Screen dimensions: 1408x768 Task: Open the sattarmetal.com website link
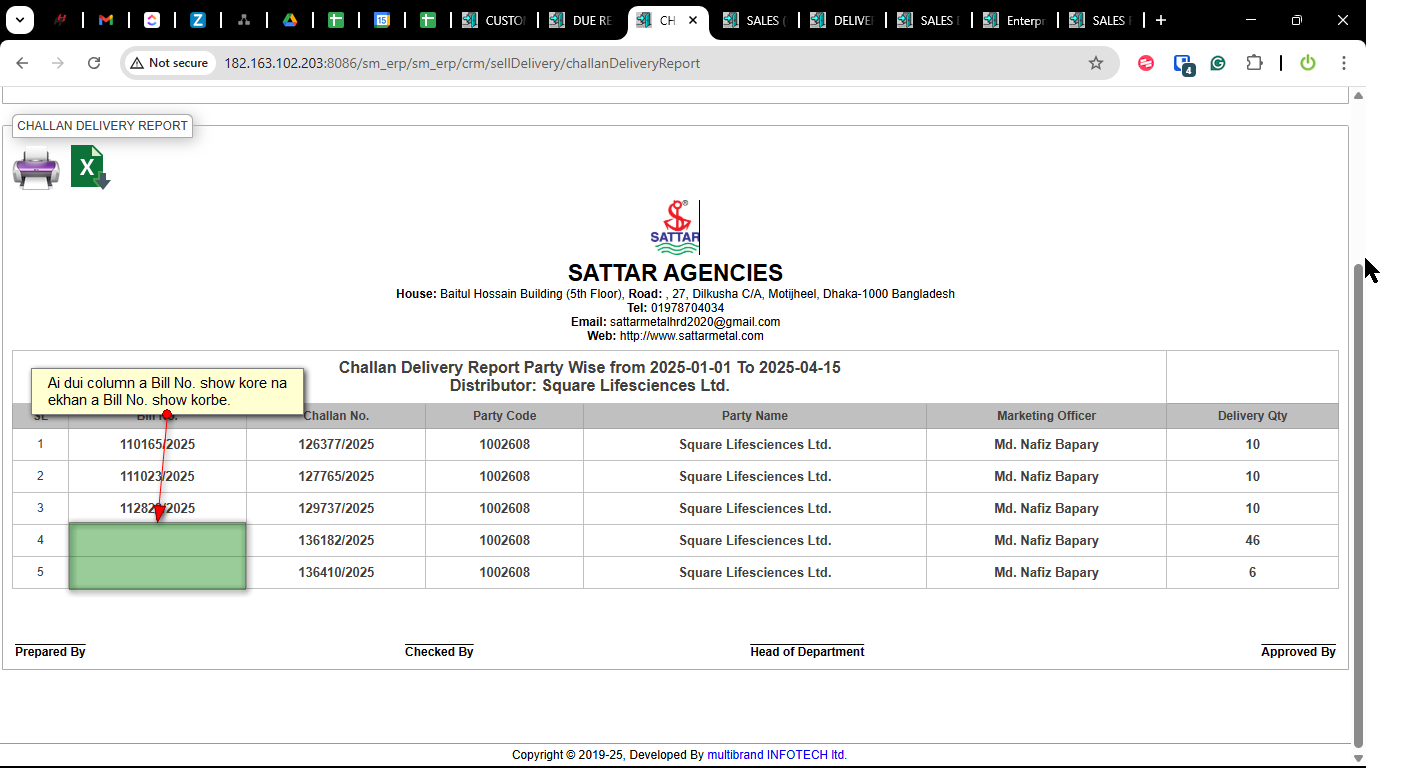[691, 336]
